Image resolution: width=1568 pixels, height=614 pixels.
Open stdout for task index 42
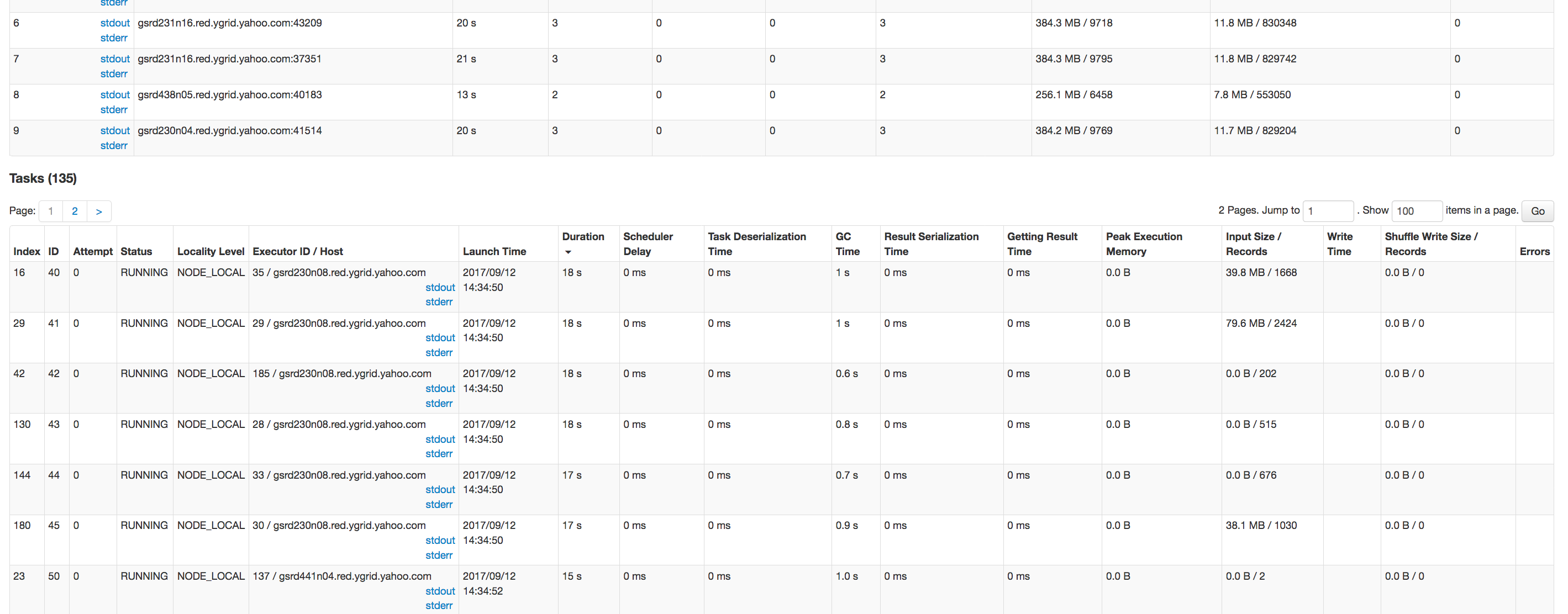(x=439, y=388)
